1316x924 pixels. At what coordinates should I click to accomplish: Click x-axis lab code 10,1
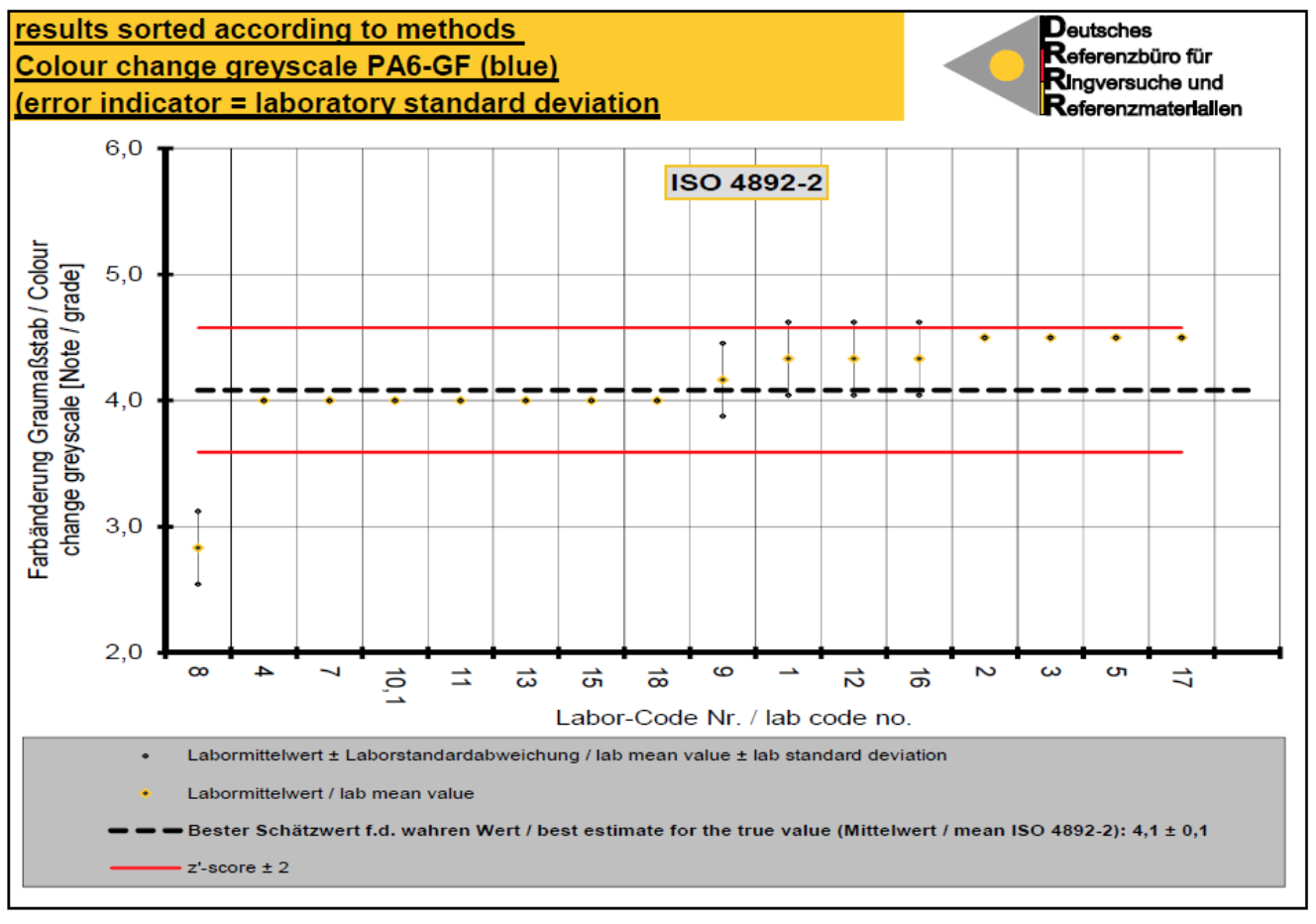pos(394,685)
